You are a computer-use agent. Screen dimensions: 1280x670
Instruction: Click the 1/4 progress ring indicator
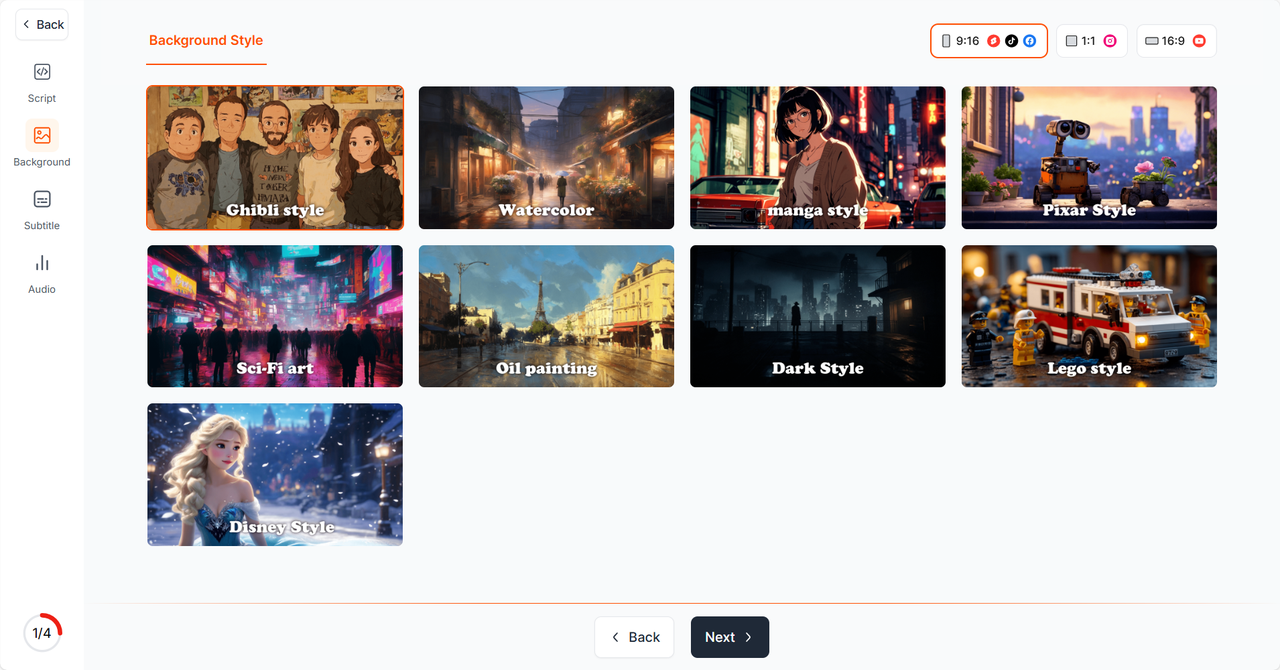42,633
